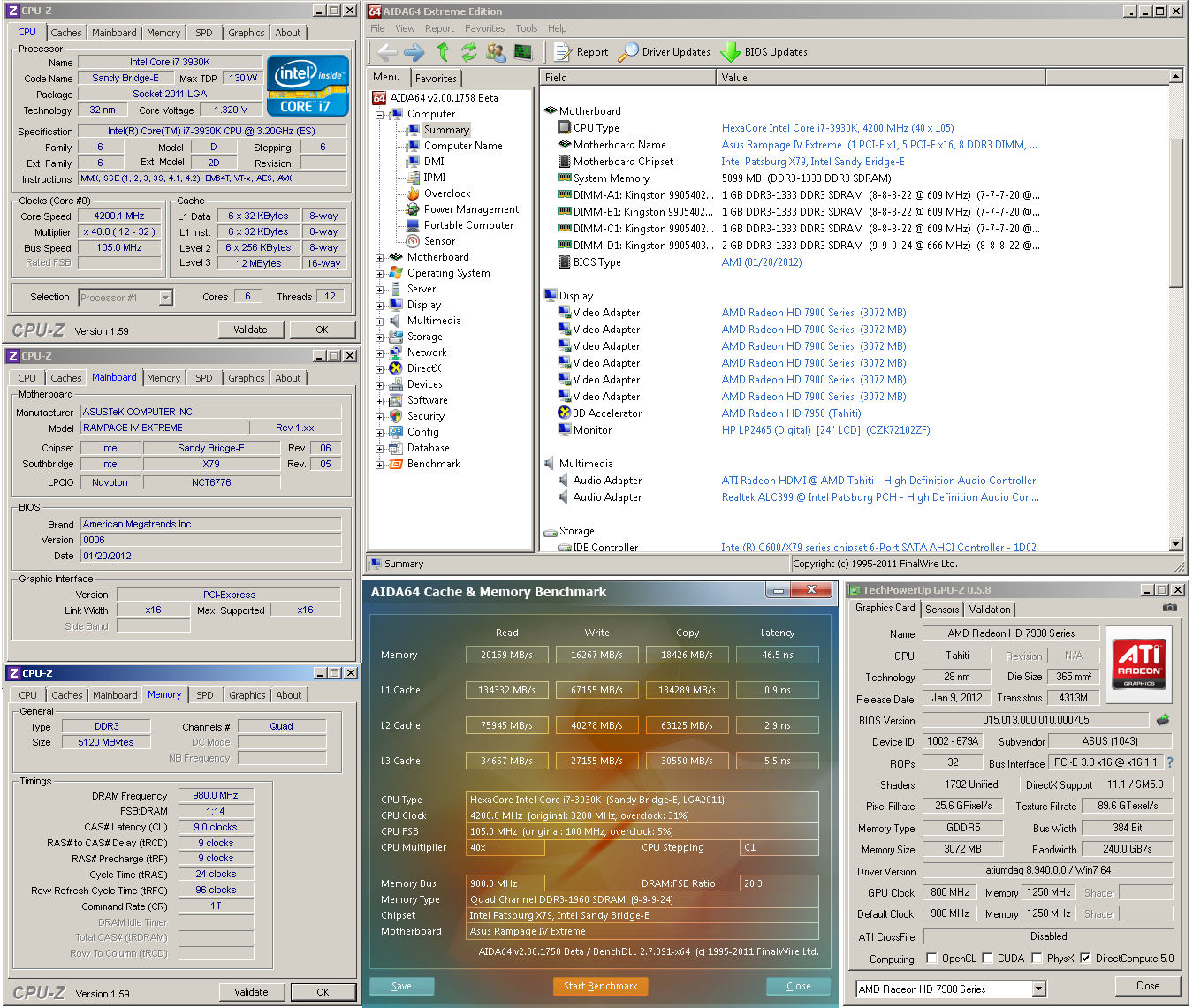Screen dimensions: 1193x1008
Task: Toggle PhysX checkbox in GPU-Z
Action: pos(1037,959)
